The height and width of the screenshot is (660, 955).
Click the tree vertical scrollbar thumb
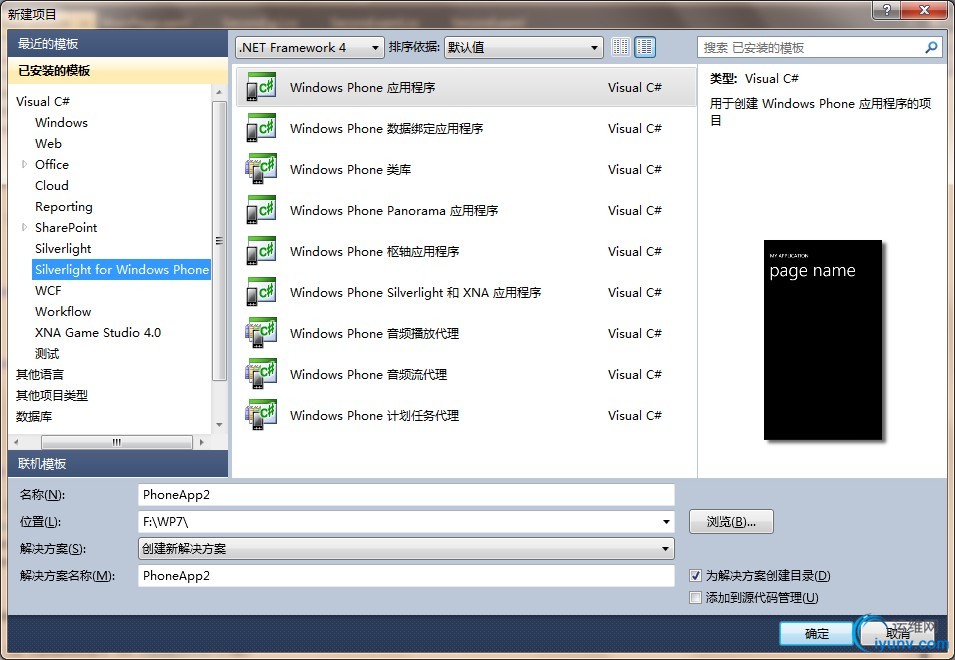[x=219, y=241]
